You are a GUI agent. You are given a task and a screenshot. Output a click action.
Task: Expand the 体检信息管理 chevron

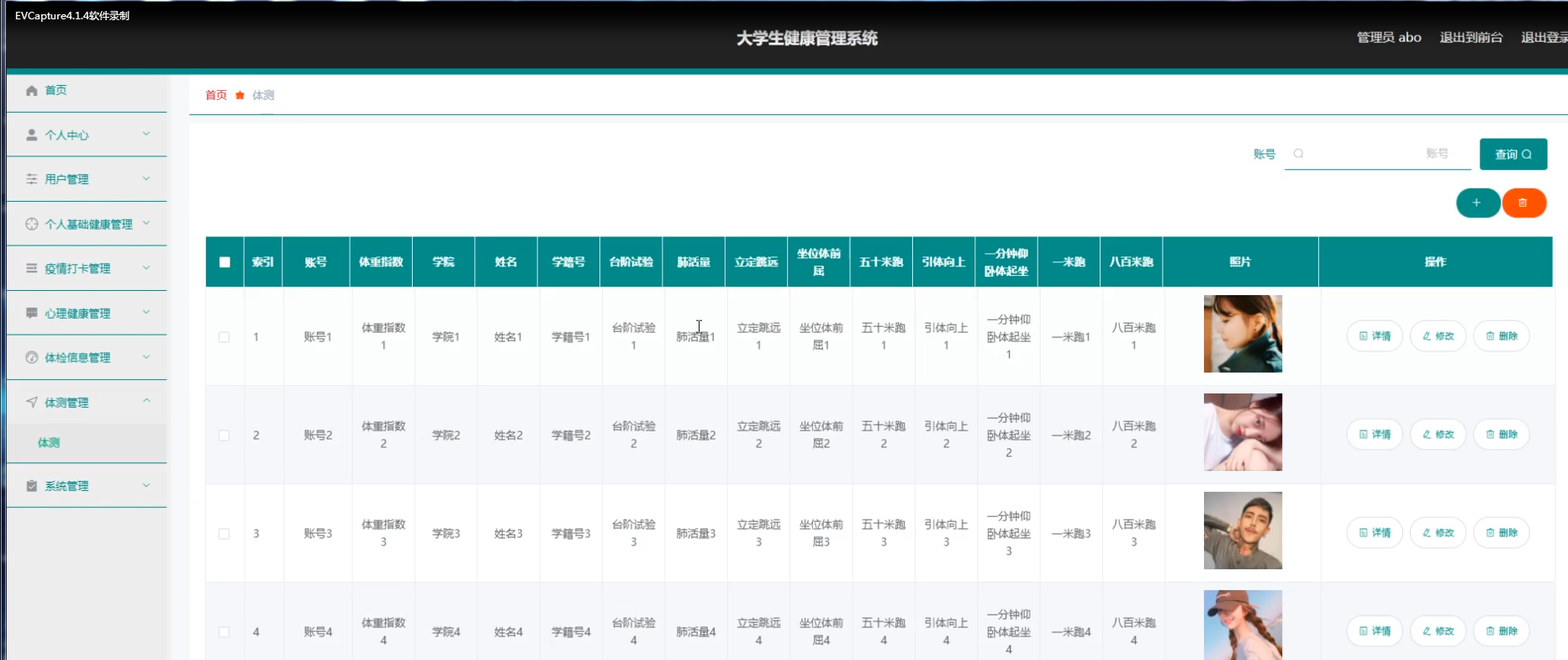coord(146,356)
